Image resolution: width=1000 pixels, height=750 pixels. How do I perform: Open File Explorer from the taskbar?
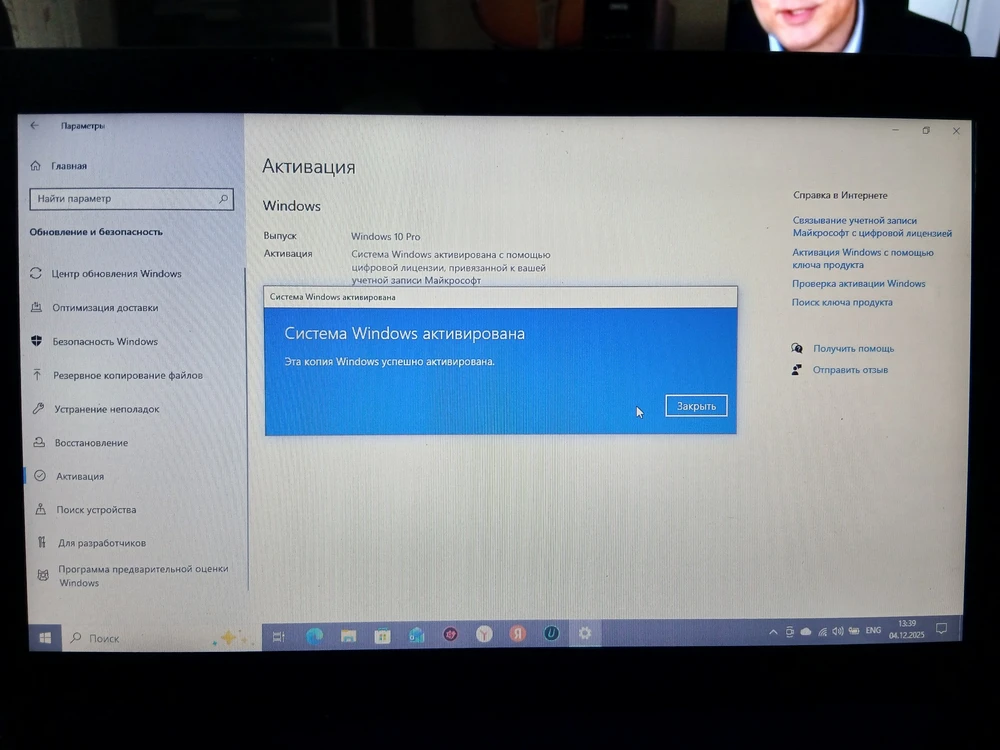coord(348,635)
